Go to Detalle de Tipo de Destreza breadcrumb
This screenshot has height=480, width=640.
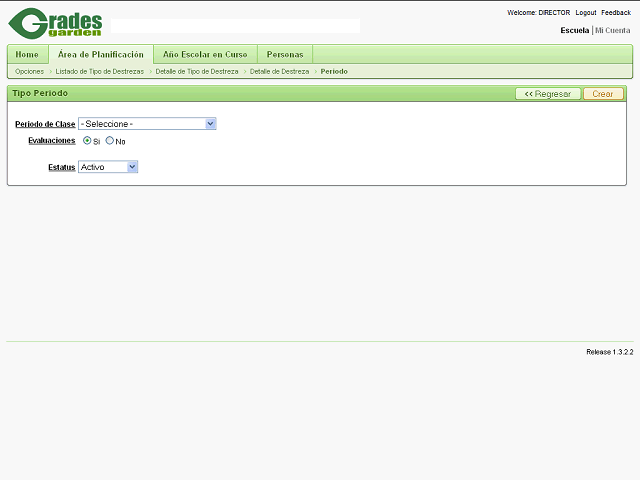pyautogui.click(x=197, y=71)
